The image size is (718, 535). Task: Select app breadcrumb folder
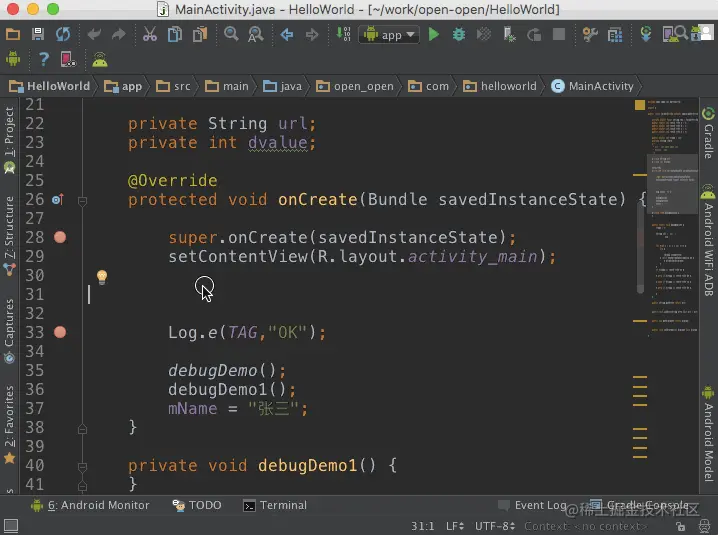coord(123,86)
